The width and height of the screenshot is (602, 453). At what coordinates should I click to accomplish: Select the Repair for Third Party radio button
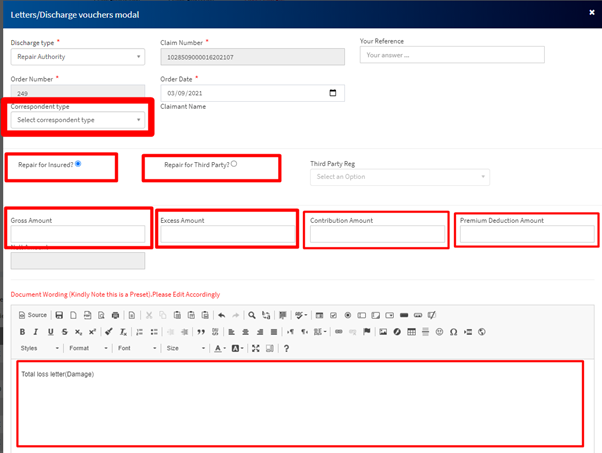234,163
